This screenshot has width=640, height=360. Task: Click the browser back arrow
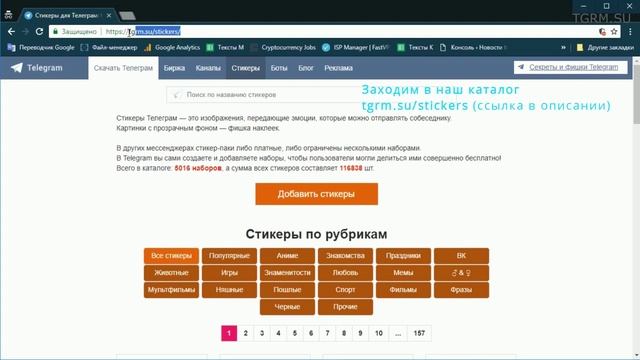point(11,31)
